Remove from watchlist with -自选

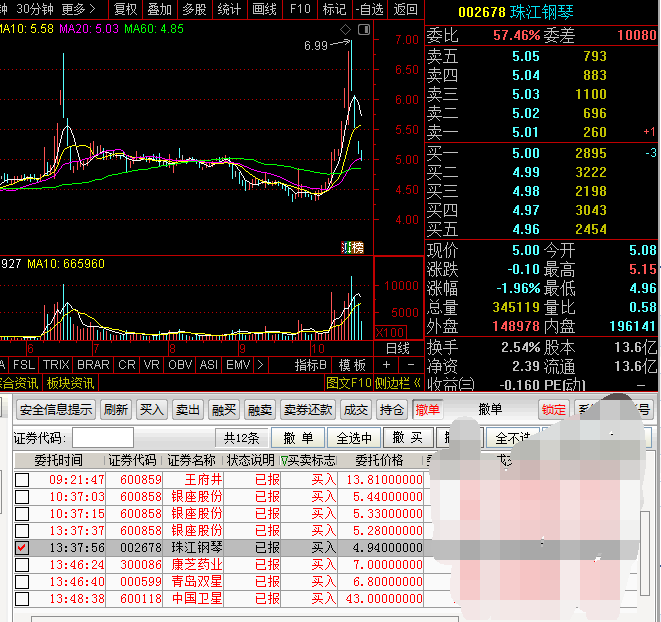(x=369, y=9)
